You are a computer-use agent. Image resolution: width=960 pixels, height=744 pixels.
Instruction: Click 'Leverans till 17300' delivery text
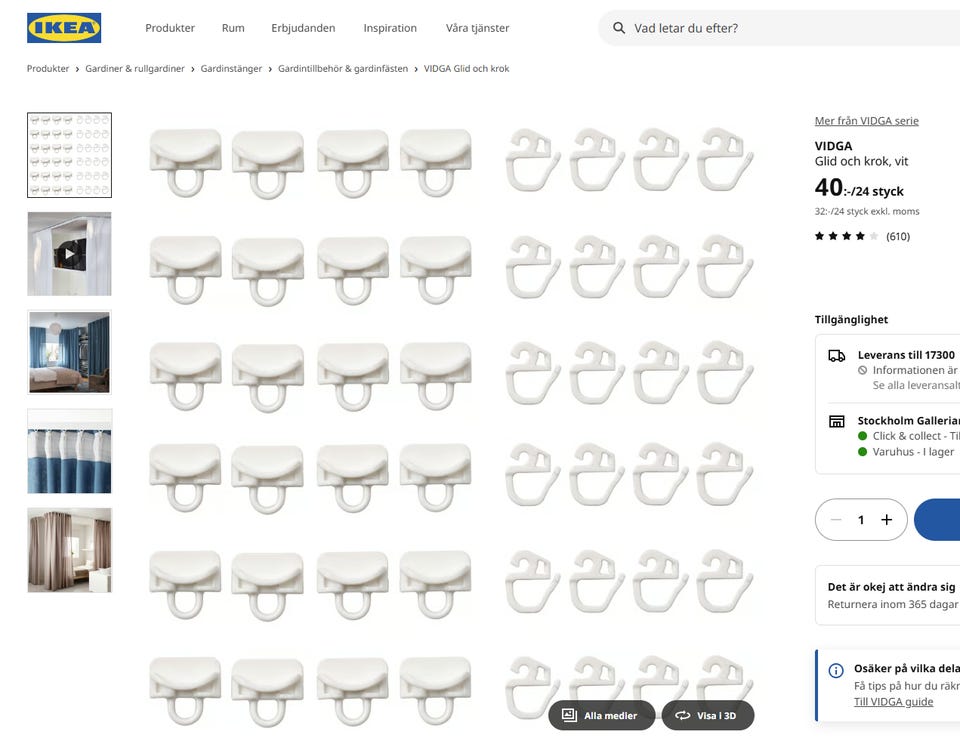point(906,355)
